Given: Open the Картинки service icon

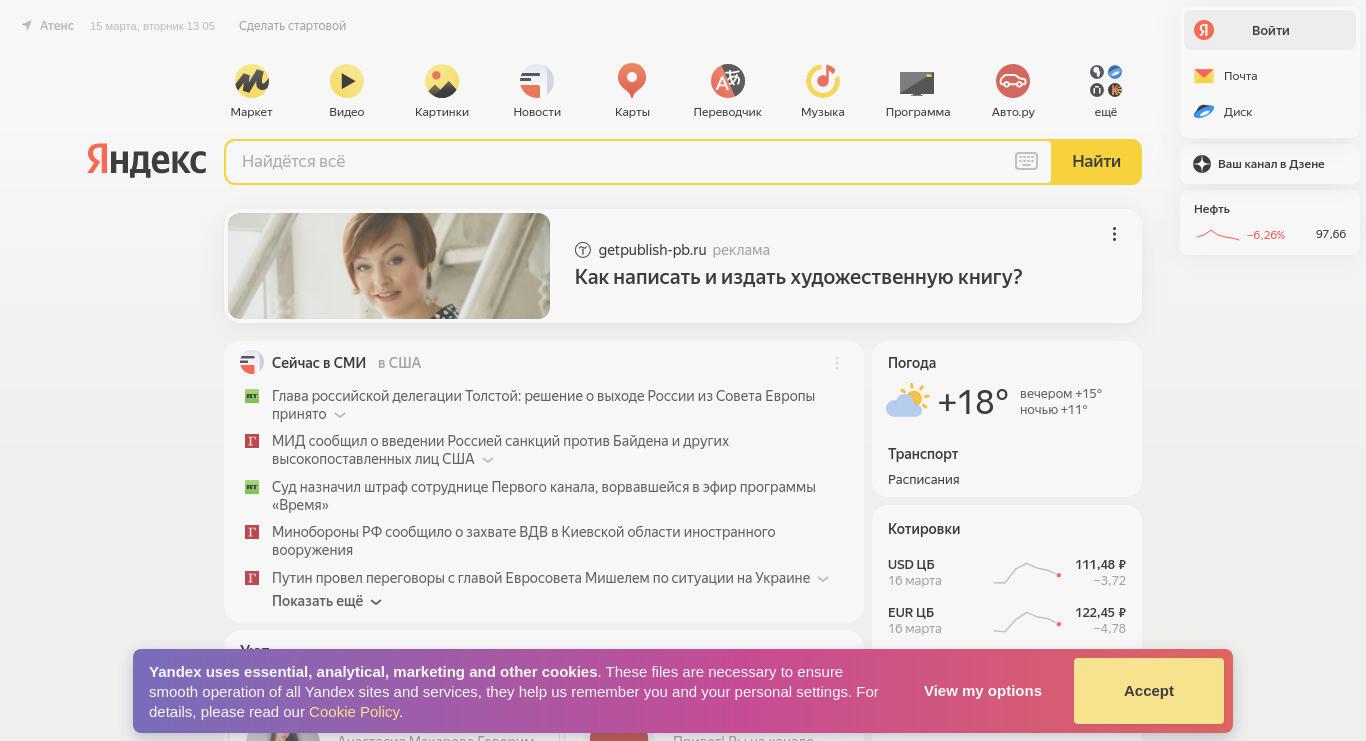Looking at the screenshot, I should (x=442, y=81).
